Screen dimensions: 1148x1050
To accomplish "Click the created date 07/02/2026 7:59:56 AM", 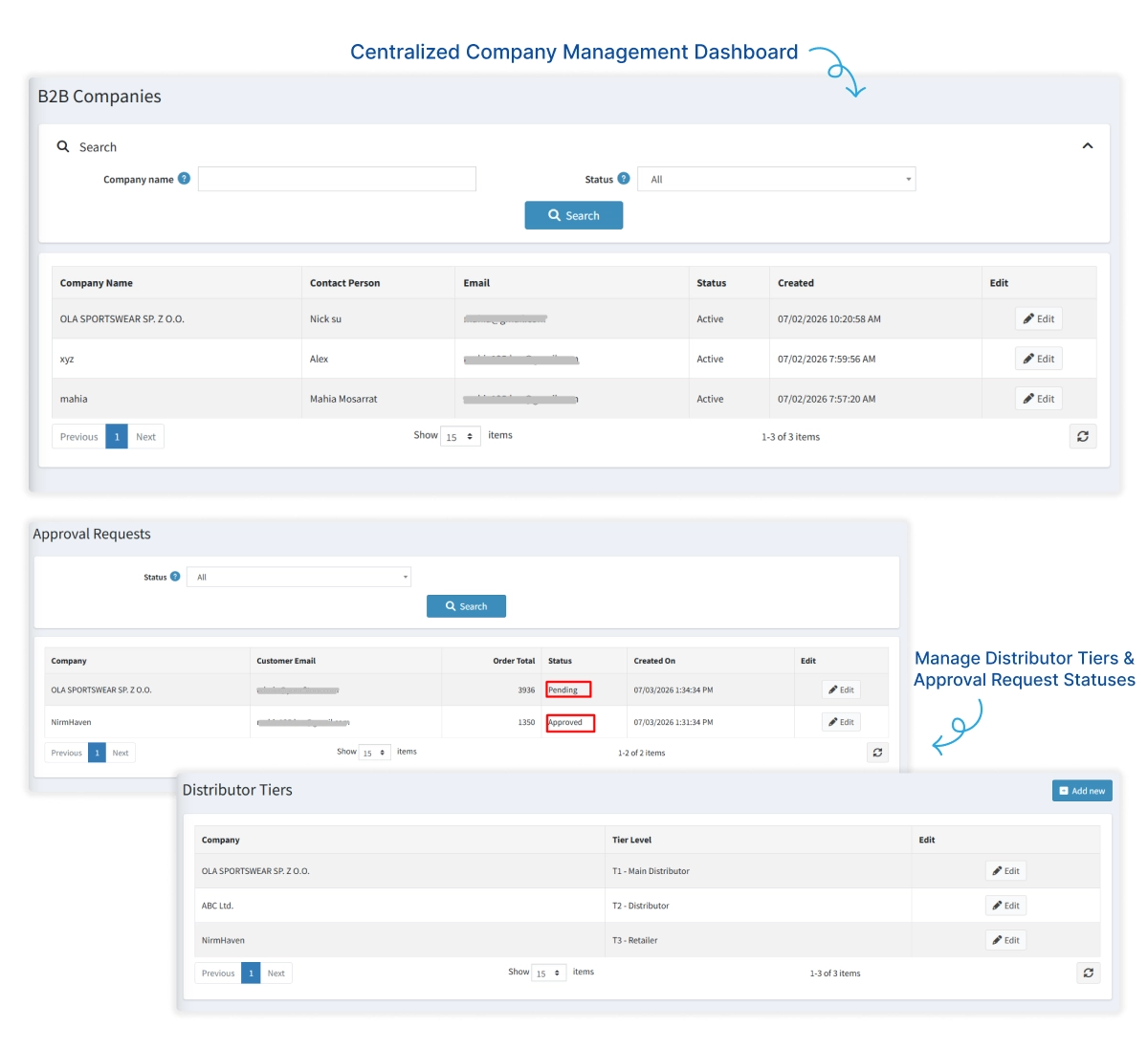I will [x=827, y=359].
